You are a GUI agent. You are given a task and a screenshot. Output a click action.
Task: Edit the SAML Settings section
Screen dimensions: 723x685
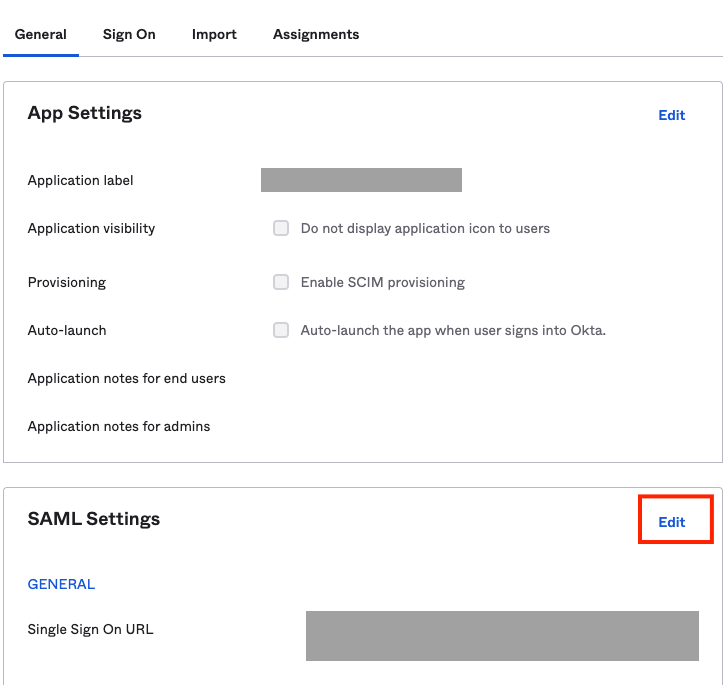coord(671,522)
